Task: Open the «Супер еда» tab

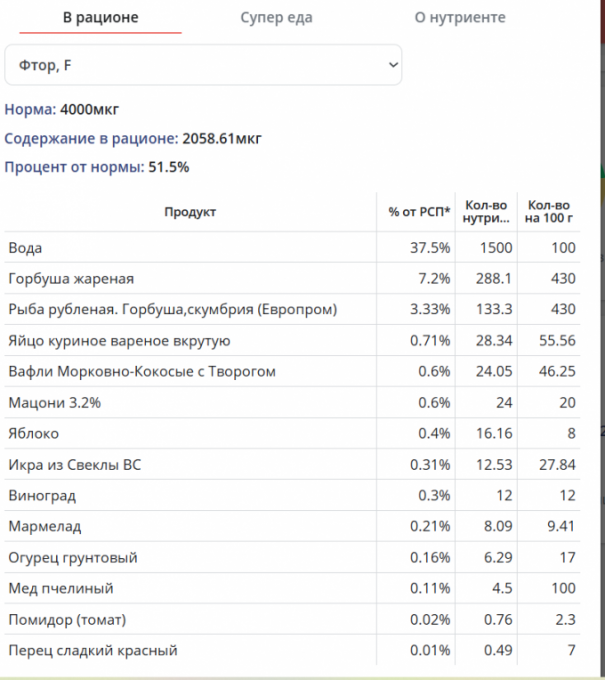Action: click(x=276, y=18)
